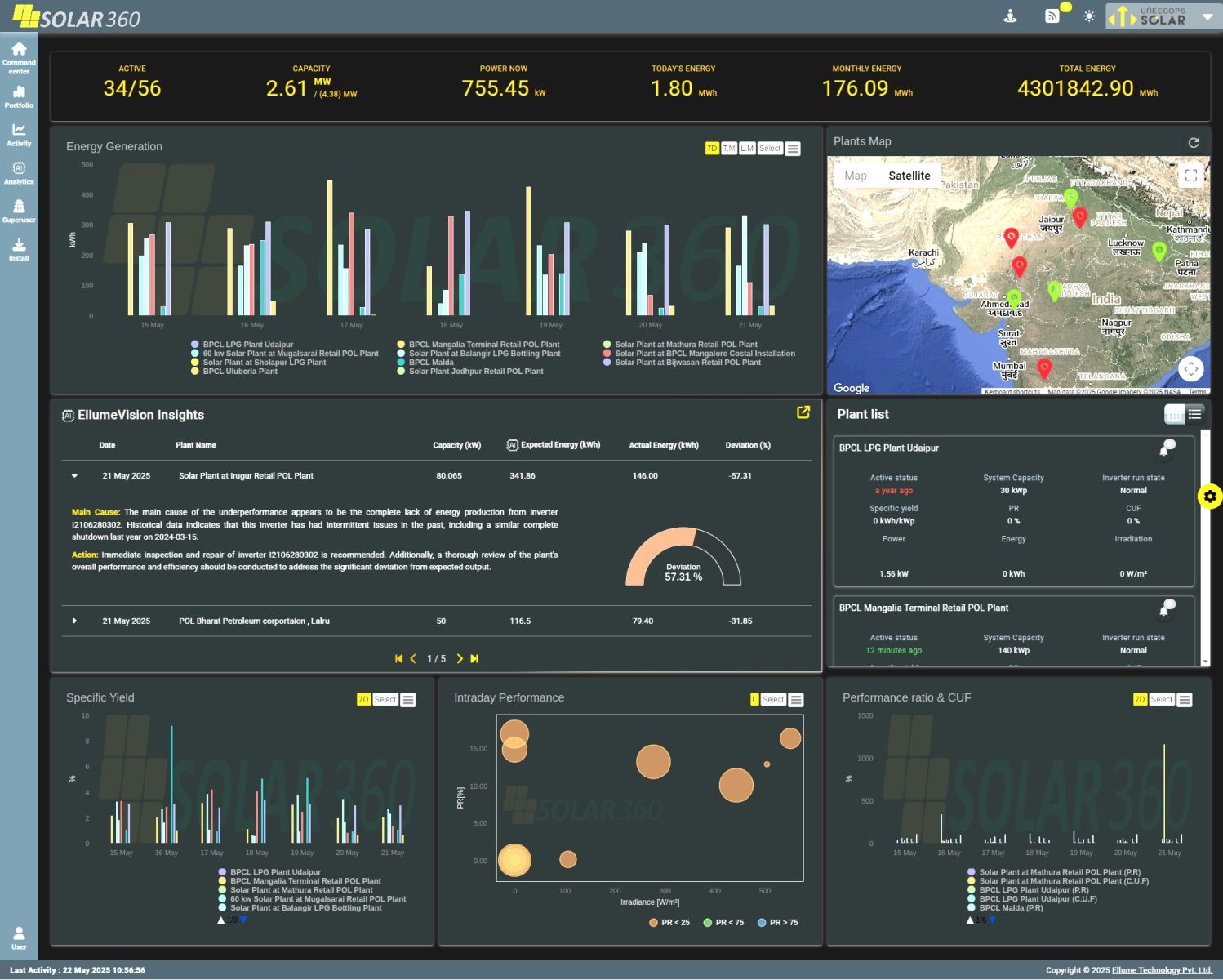Show previous Specific Yield legend page
The width and height of the screenshot is (1223, 980).
coord(221,920)
